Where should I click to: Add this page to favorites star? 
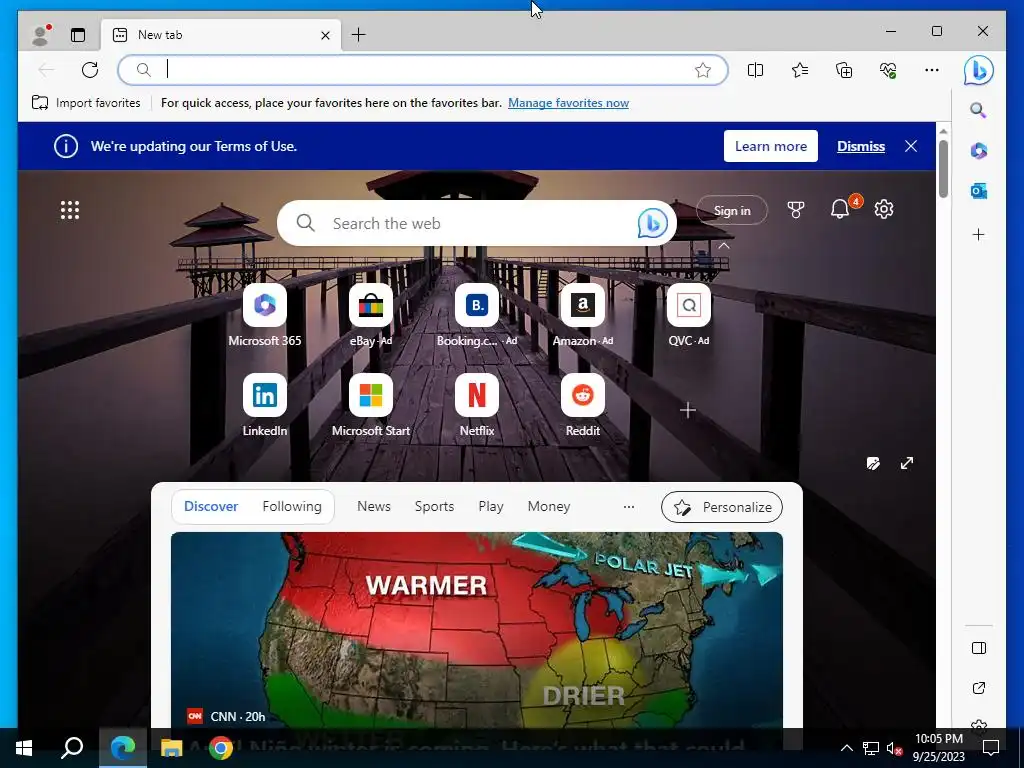pyautogui.click(x=703, y=70)
